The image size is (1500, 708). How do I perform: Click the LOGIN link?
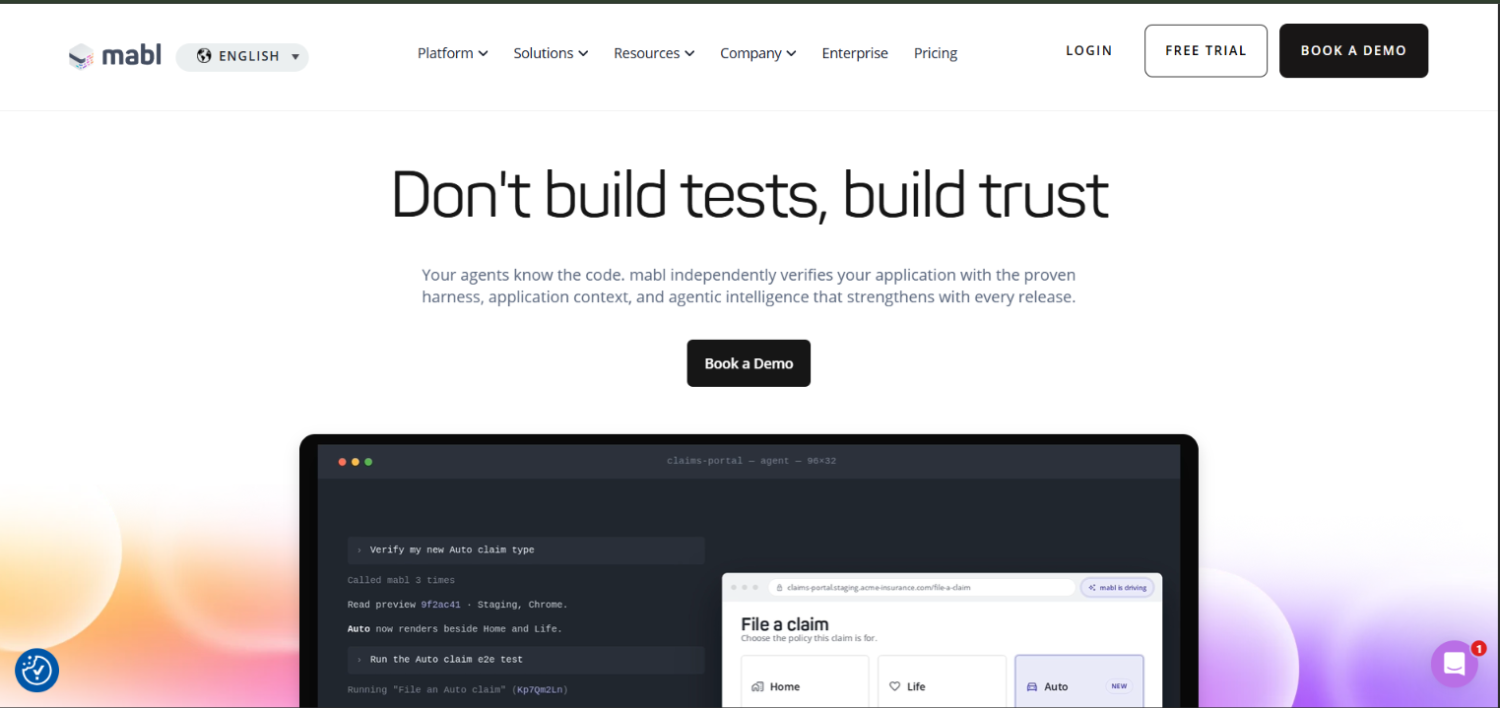(x=1089, y=51)
